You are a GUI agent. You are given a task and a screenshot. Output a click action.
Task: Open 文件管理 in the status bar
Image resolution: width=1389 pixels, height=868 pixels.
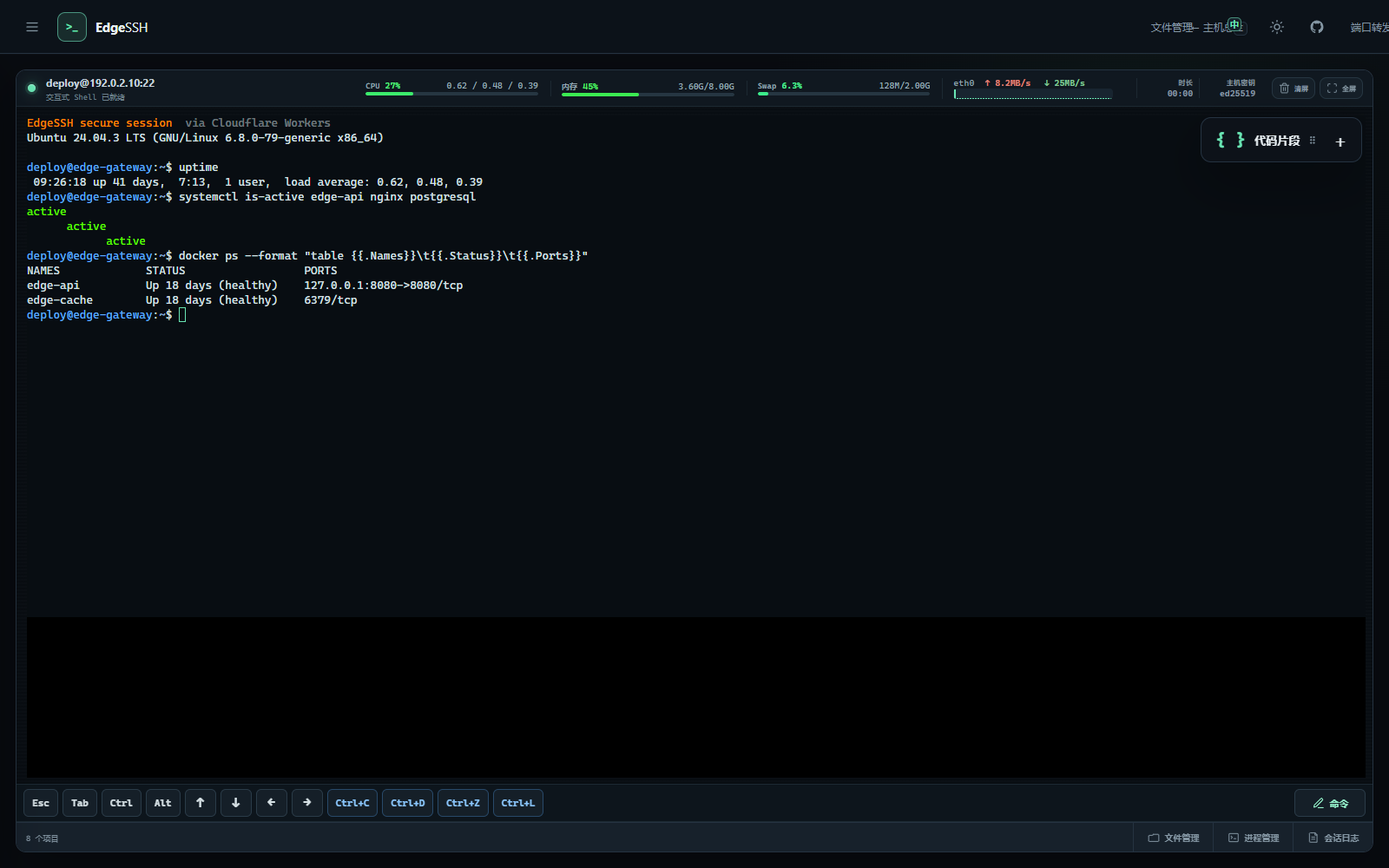click(1174, 838)
